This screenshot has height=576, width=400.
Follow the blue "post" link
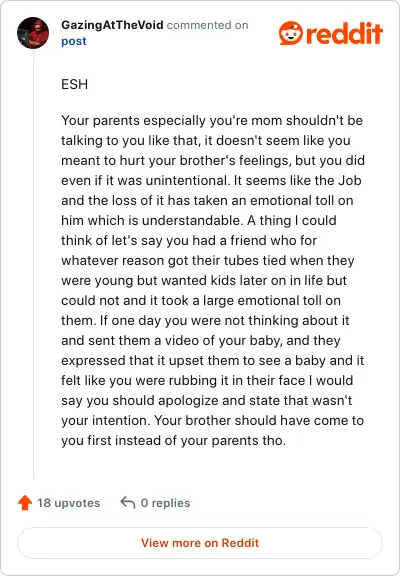(74, 41)
